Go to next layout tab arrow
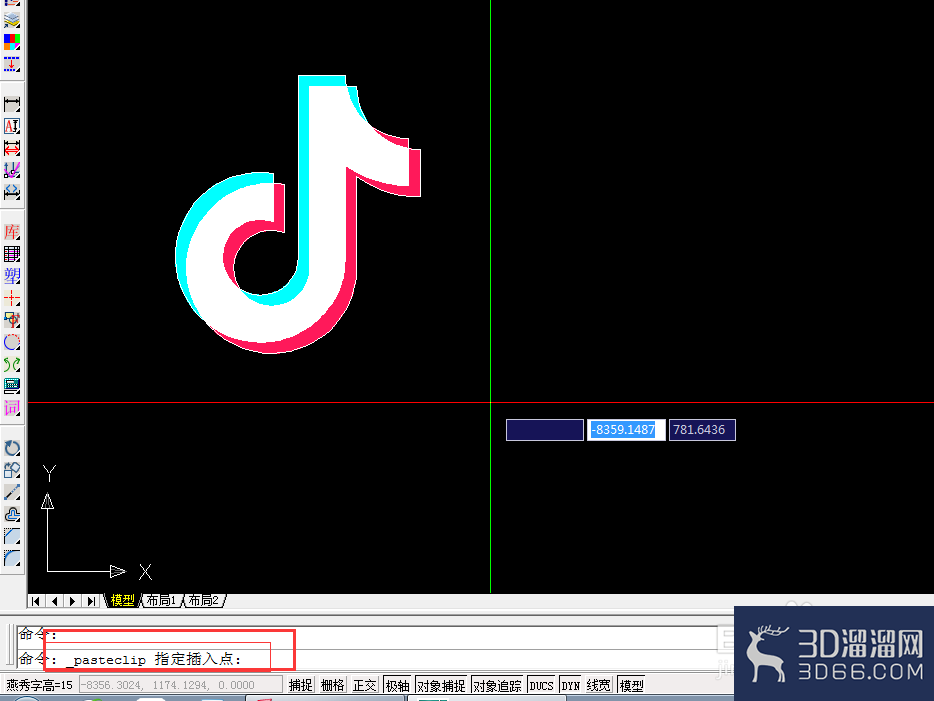 pyautogui.click(x=73, y=601)
